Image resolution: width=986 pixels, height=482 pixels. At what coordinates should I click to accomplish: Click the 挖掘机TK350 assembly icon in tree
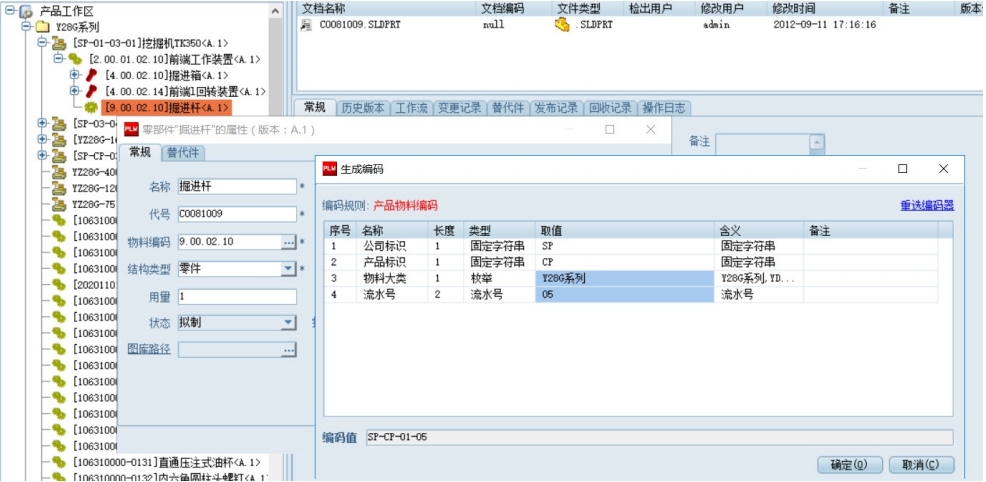click(59, 43)
